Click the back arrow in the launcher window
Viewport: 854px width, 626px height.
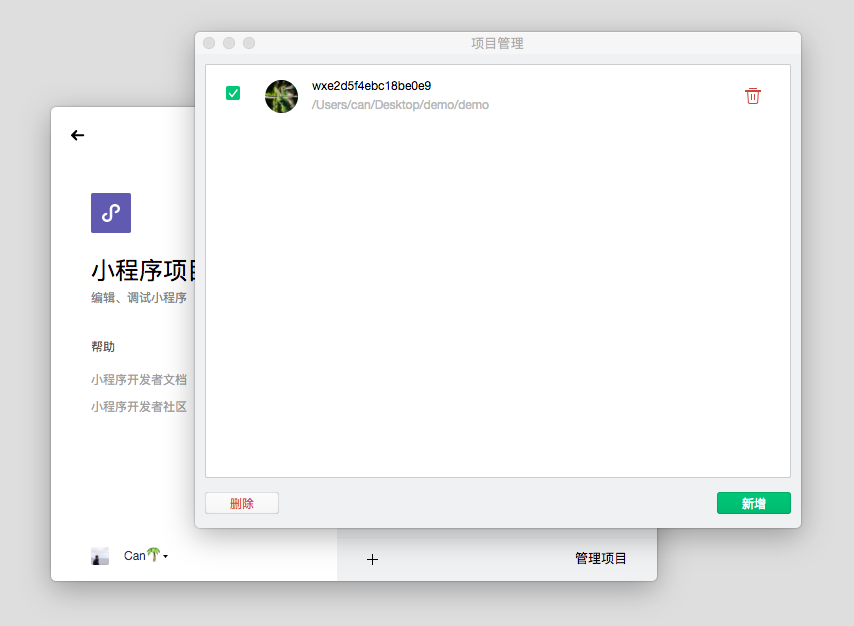point(78,135)
